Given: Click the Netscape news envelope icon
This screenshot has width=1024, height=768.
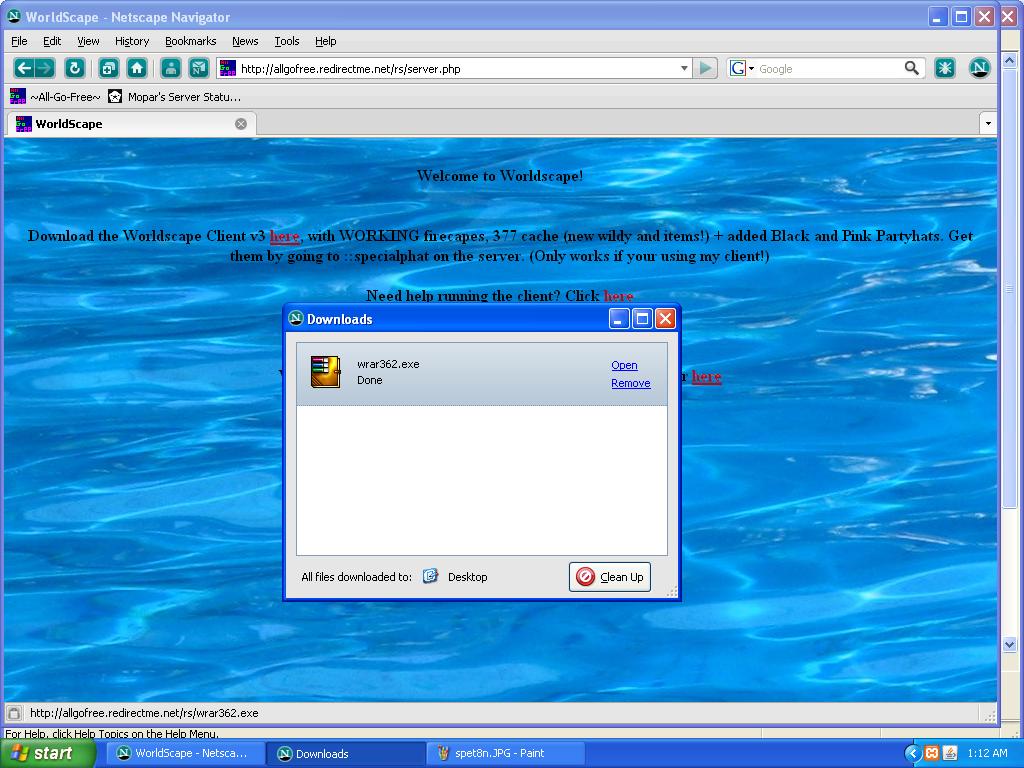Looking at the screenshot, I should [199, 68].
